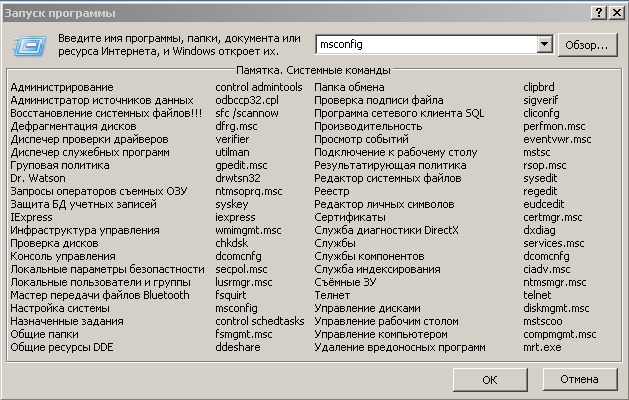Select the Управление дисками entry
The width and height of the screenshot is (629, 400).
coord(361,309)
